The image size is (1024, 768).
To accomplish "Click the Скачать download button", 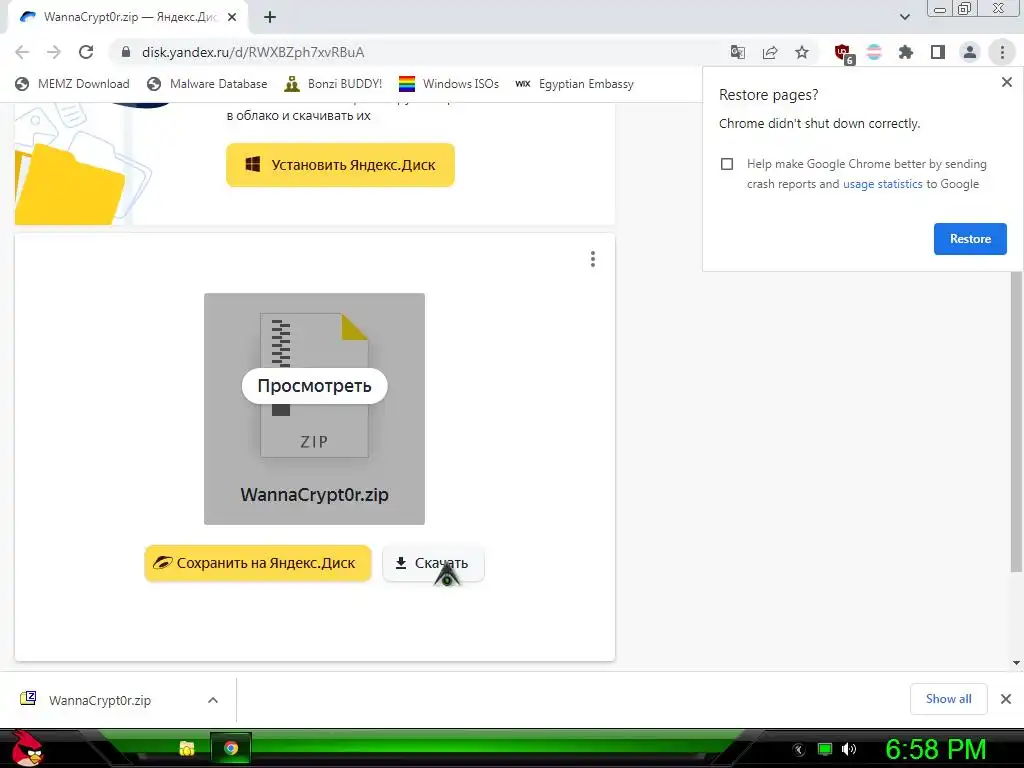I will 433,563.
